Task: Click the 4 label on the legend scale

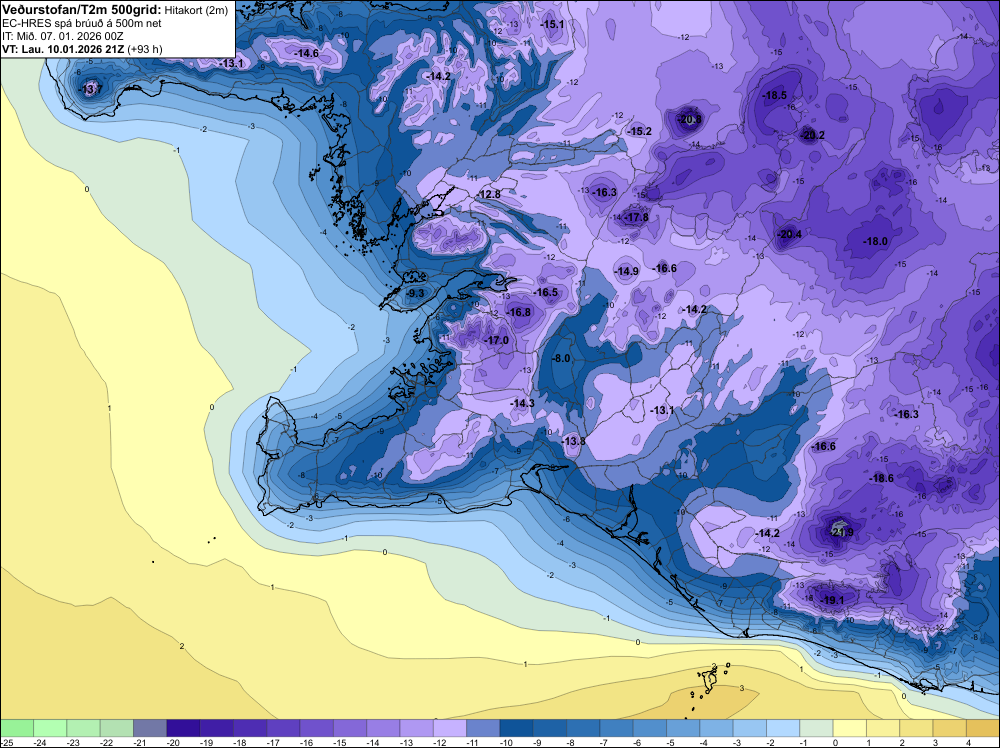Action: pyautogui.click(x=969, y=742)
